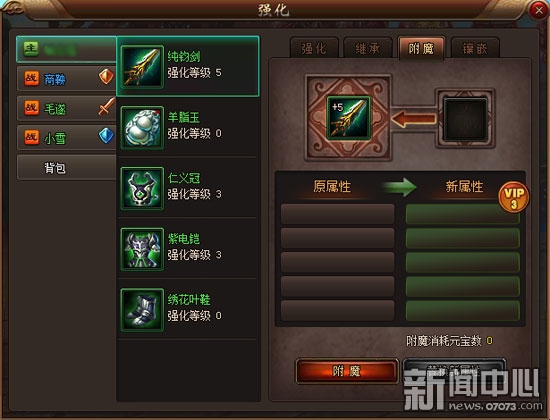This screenshot has width=550, height=420.
Task: Switch to the 强化 tab
Action: click(314, 48)
